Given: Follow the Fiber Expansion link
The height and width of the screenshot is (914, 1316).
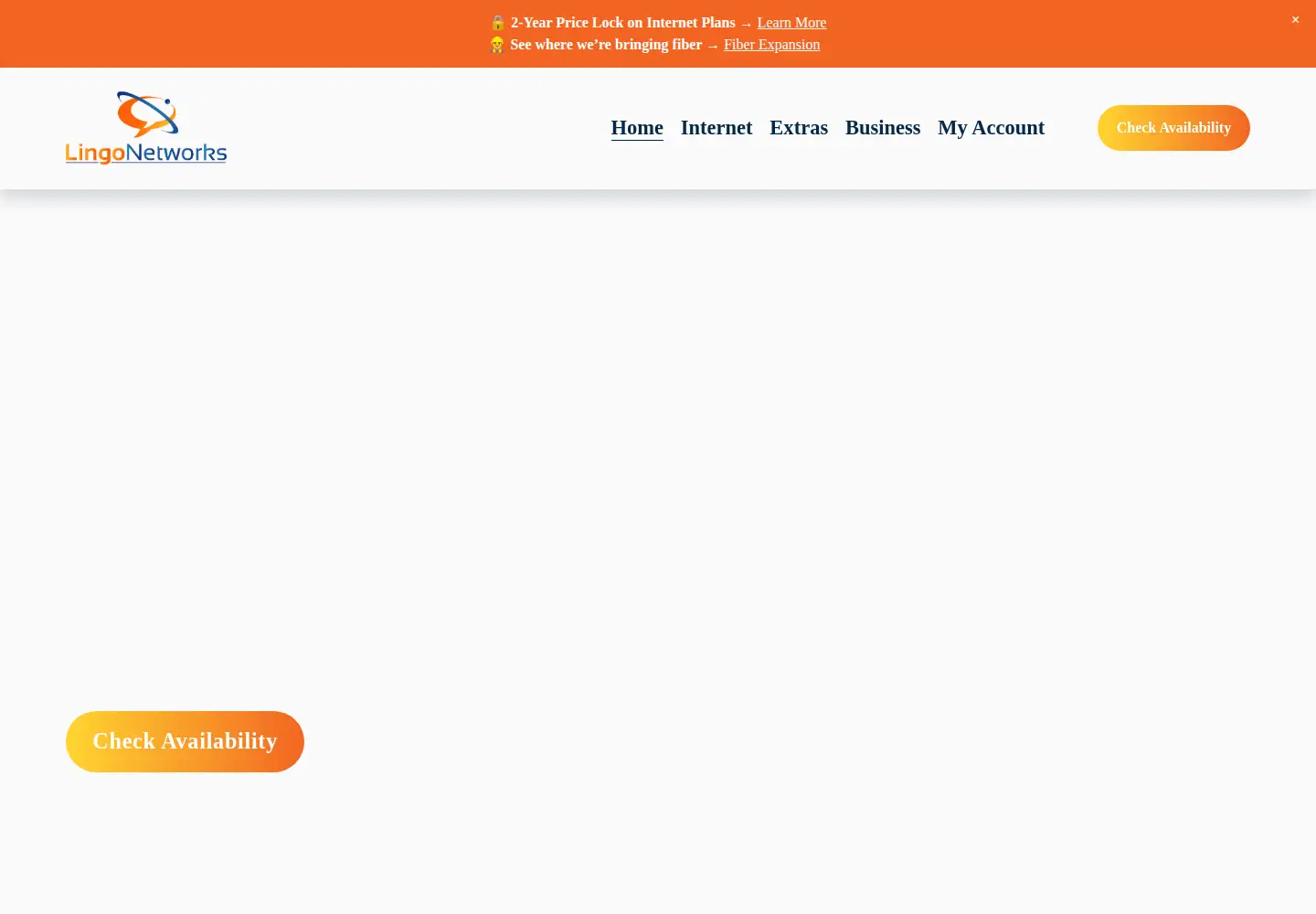Looking at the screenshot, I should [771, 45].
